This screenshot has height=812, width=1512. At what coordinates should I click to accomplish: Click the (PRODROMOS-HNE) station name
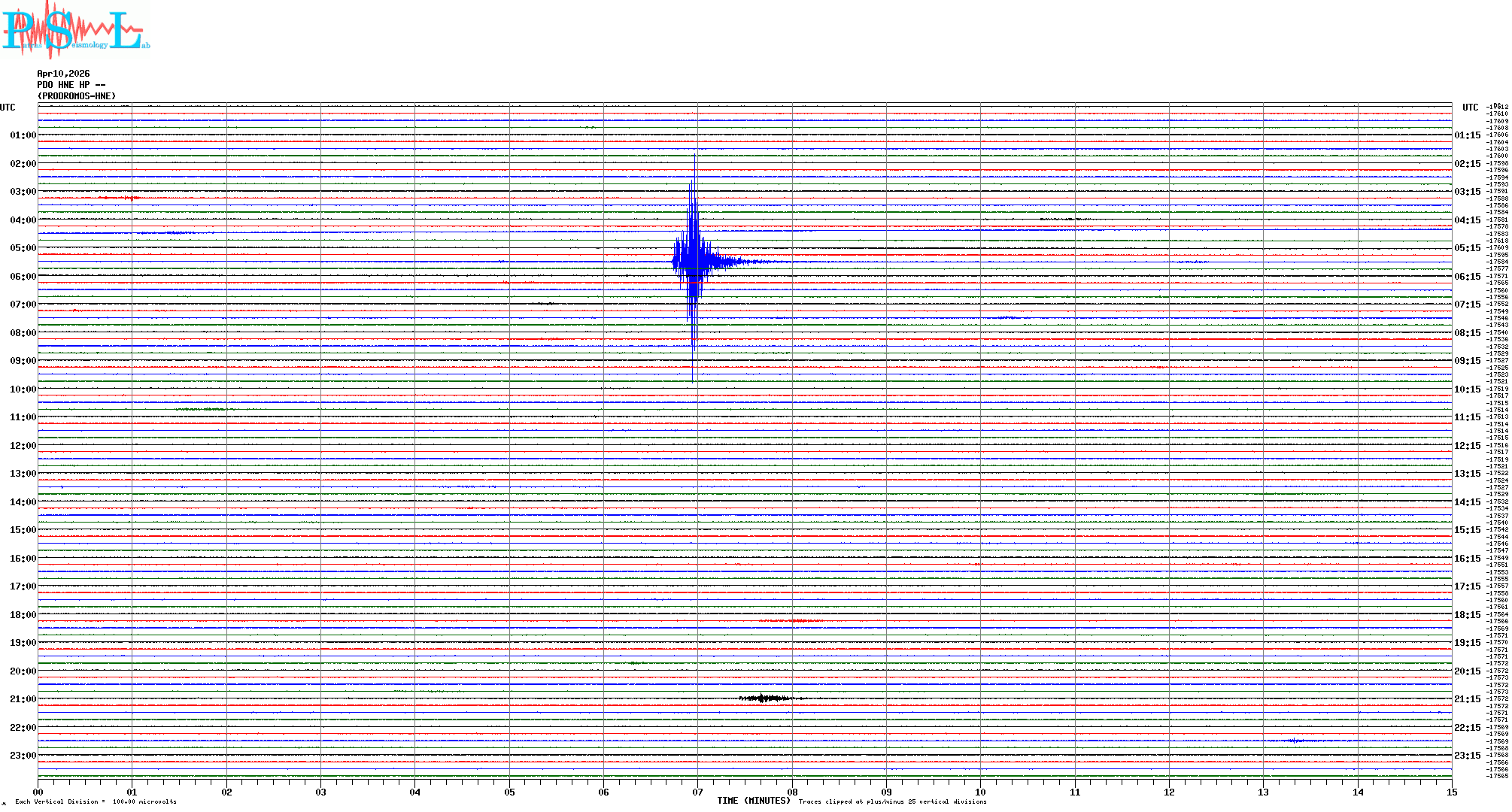[x=77, y=96]
